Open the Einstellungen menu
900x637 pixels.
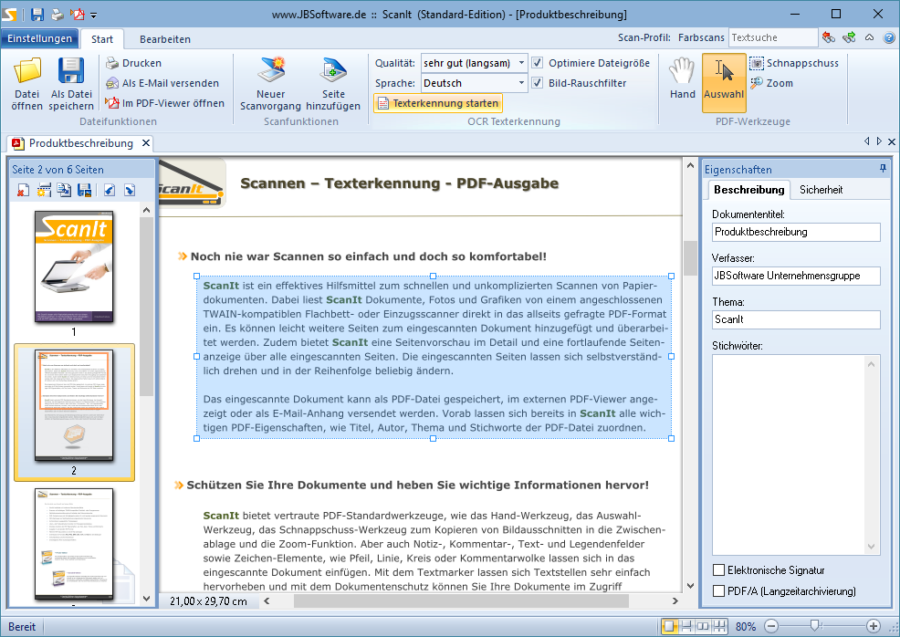pos(40,38)
